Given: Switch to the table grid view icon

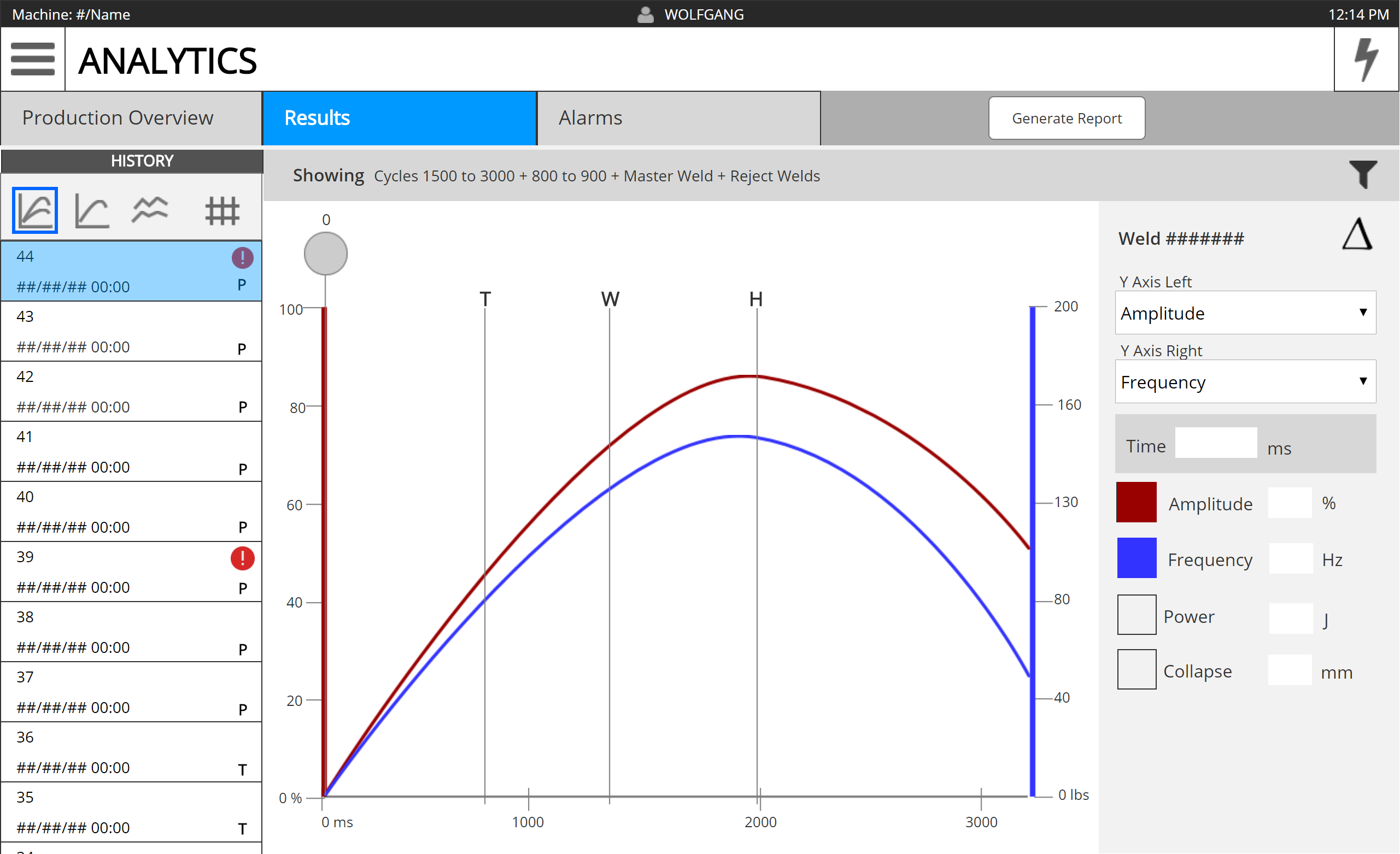Looking at the screenshot, I should click(x=222, y=209).
